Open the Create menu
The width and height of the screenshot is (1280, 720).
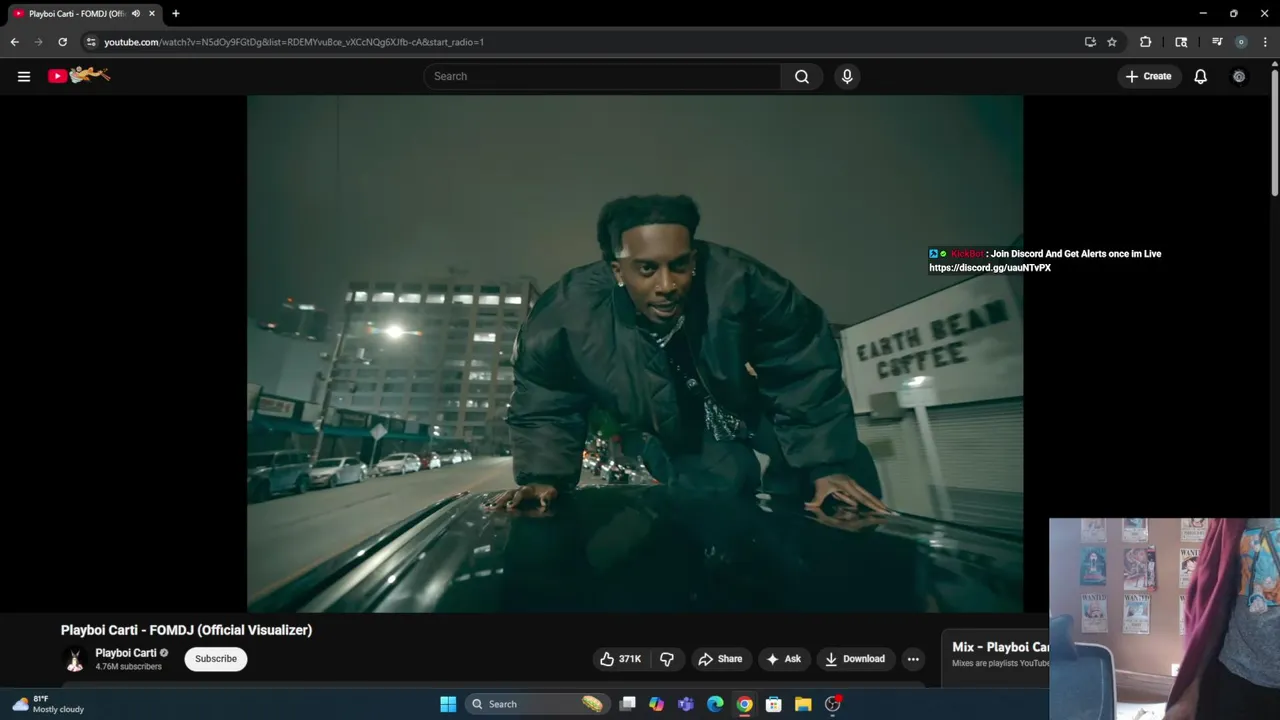coord(1148,76)
